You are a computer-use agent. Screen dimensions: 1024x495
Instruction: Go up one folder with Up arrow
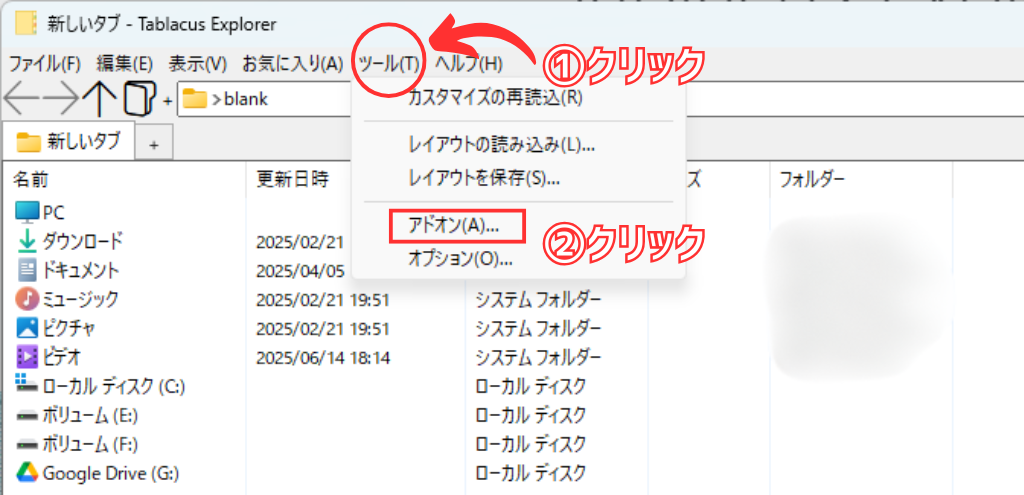[x=99, y=99]
